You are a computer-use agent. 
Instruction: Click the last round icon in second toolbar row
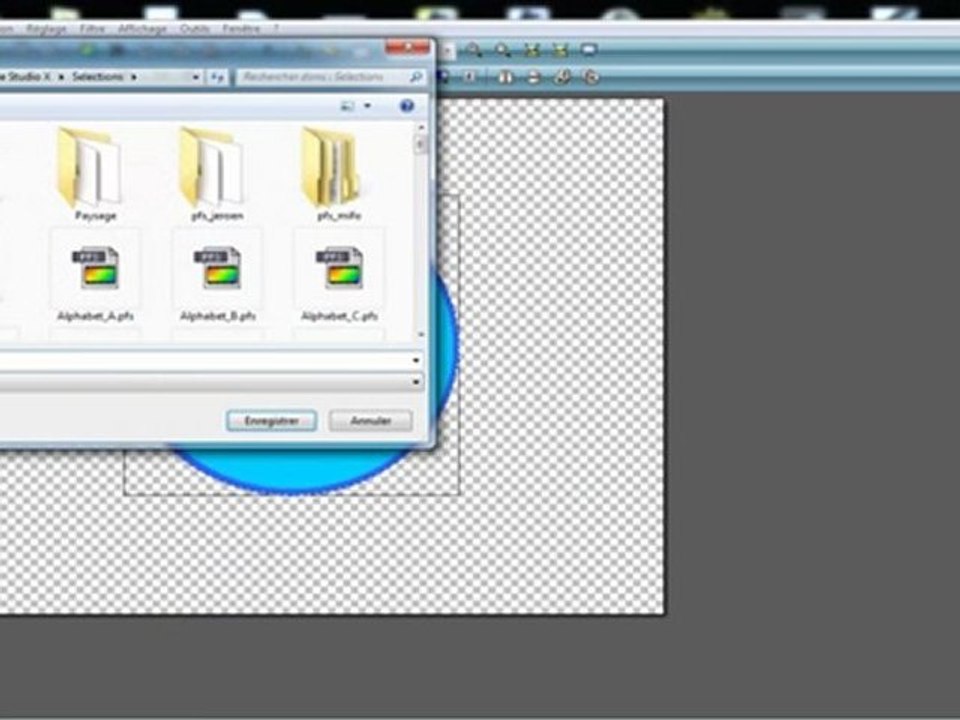point(591,77)
